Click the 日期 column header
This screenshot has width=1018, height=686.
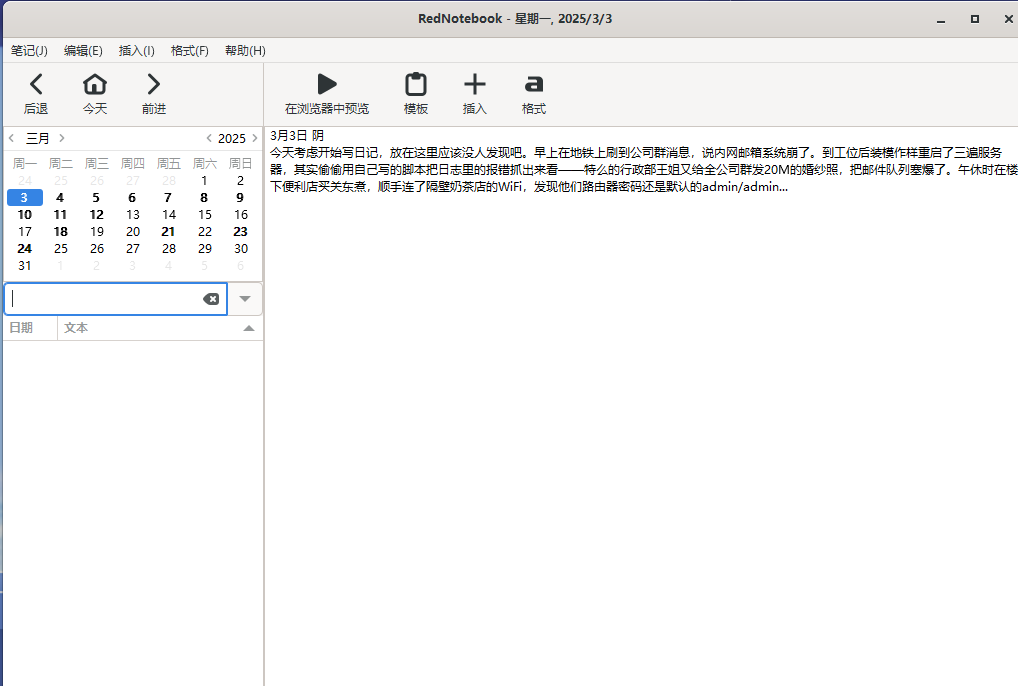(x=30, y=328)
